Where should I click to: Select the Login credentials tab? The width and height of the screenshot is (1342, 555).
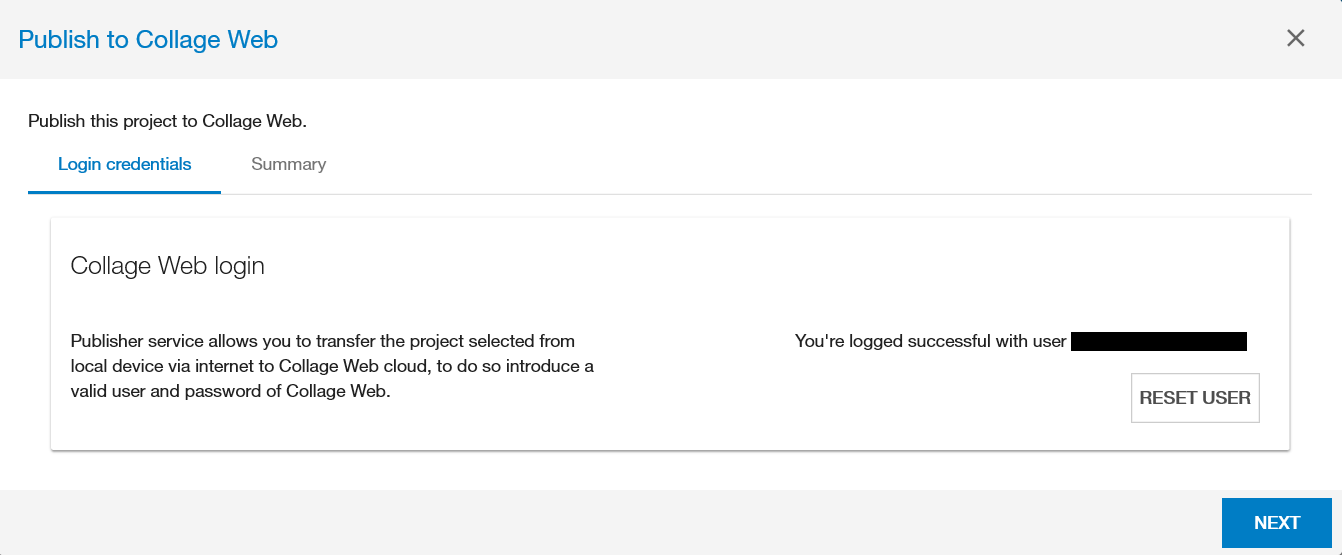pos(124,164)
